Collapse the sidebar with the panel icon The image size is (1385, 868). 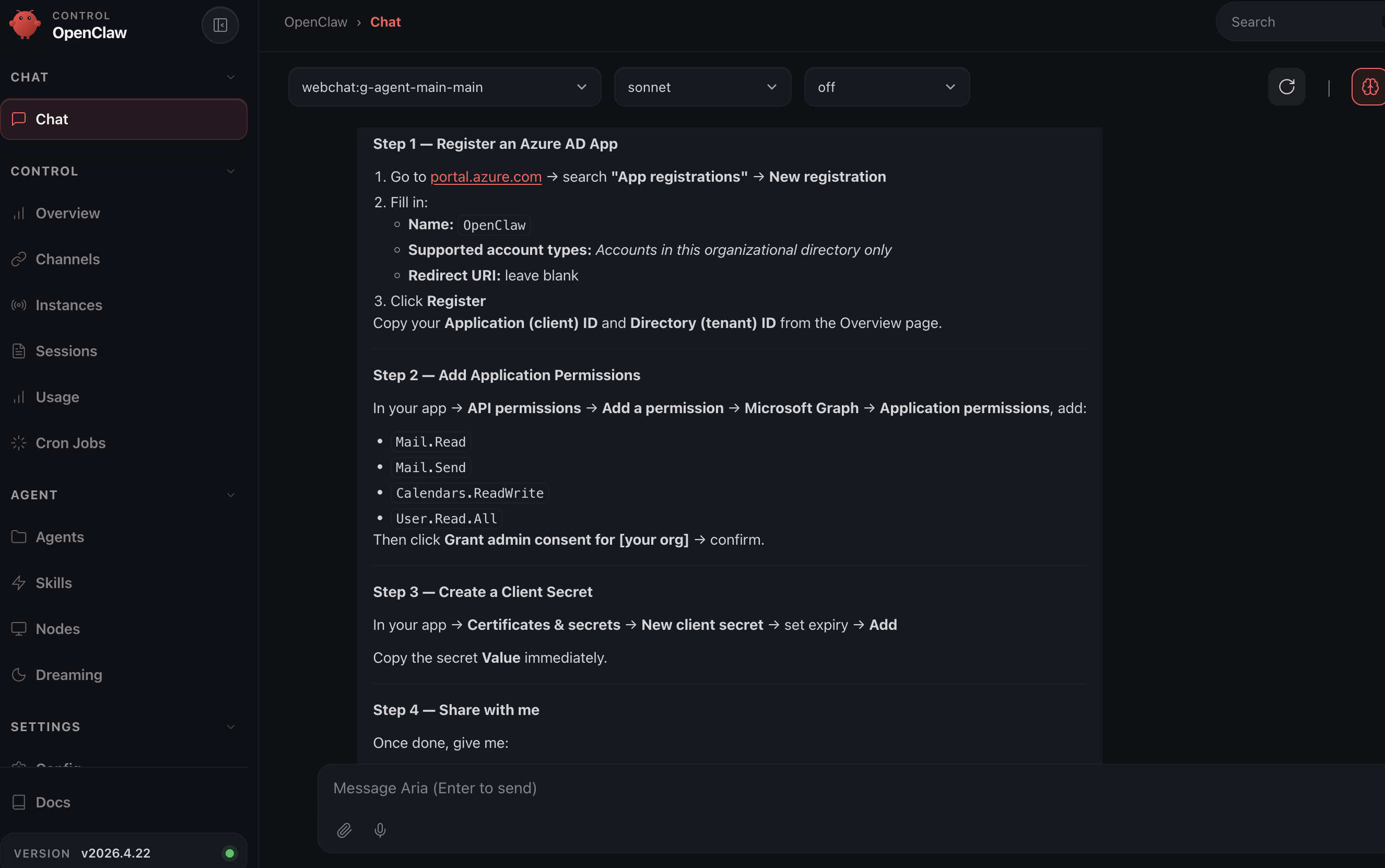220,25
